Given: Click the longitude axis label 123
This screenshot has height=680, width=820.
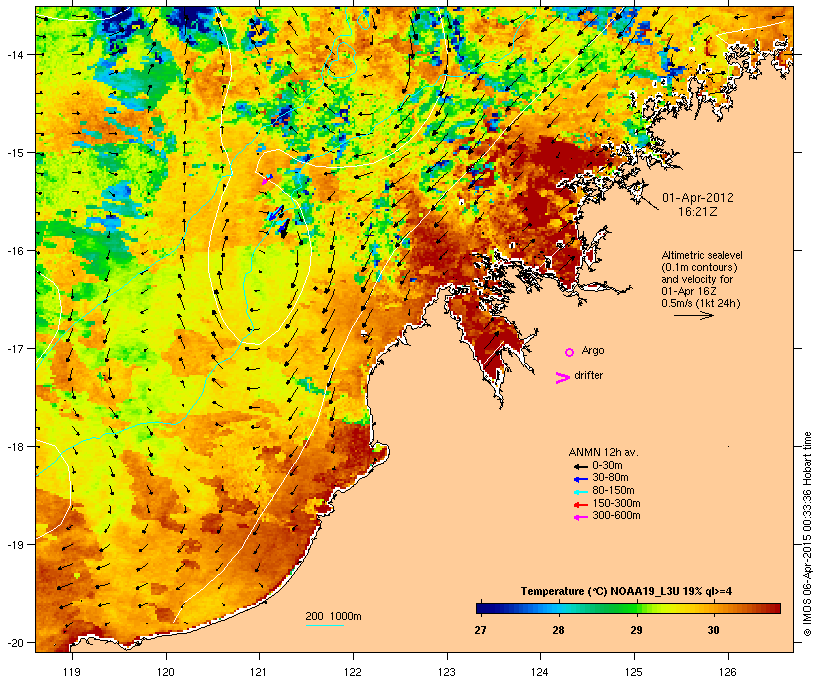Looking at the screenshot, I should 447,672.
